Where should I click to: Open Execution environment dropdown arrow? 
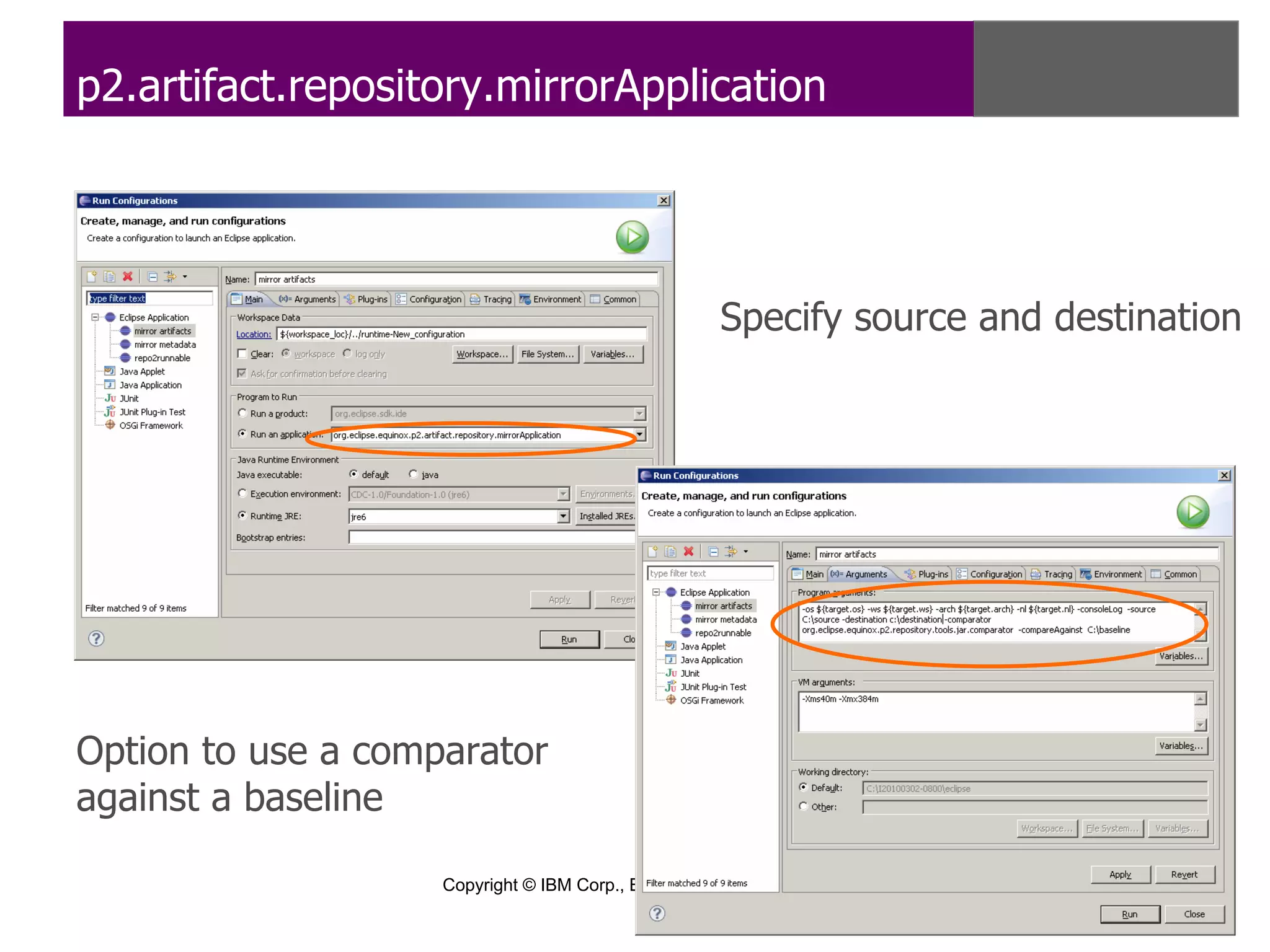pos(563,495)
